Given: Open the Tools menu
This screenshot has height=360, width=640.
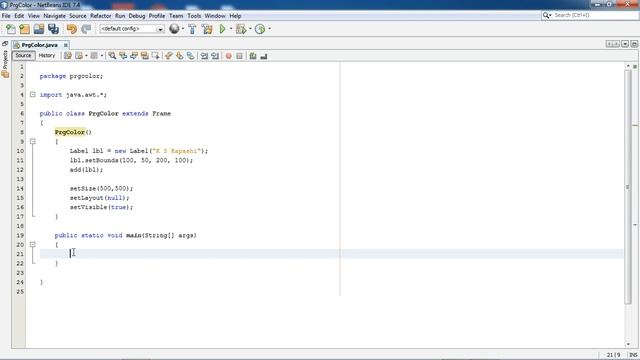Looking at the screenshot, I should coord(194,16).
